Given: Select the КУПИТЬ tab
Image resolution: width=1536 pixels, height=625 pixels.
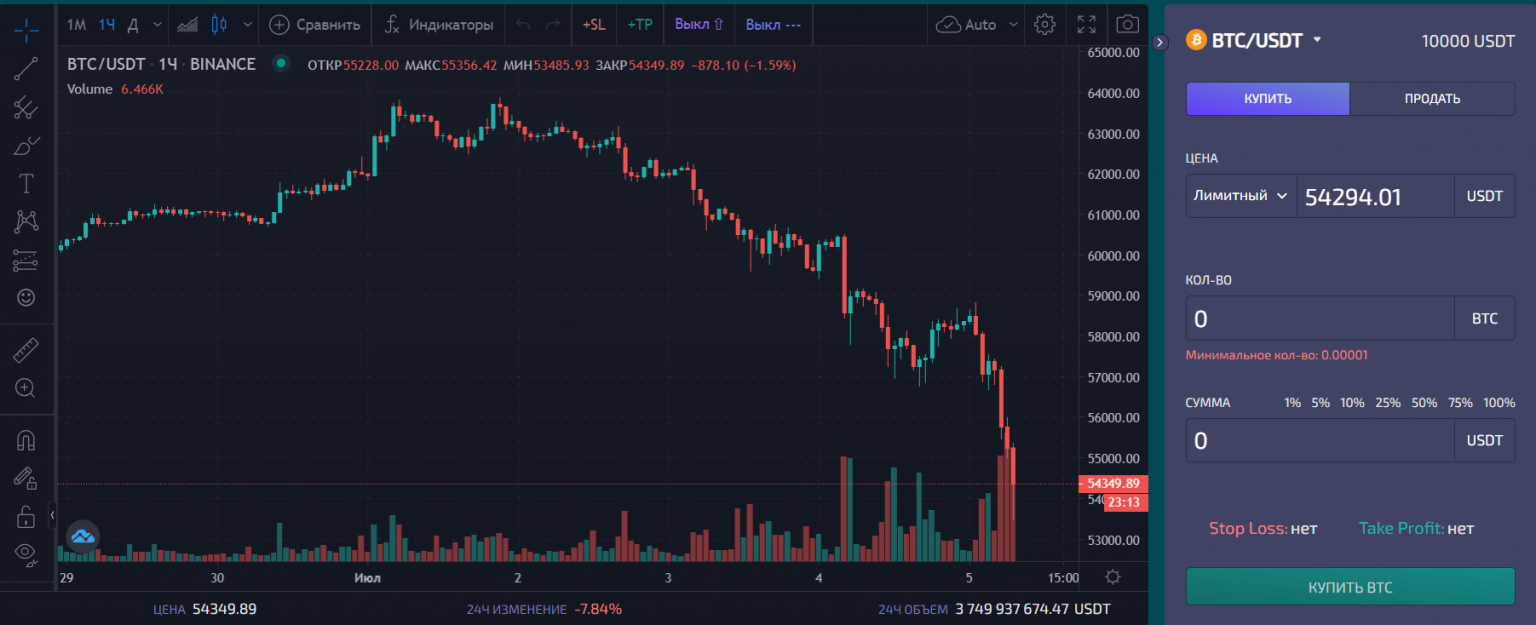Looking at the screenshot, I should 1268,99.
